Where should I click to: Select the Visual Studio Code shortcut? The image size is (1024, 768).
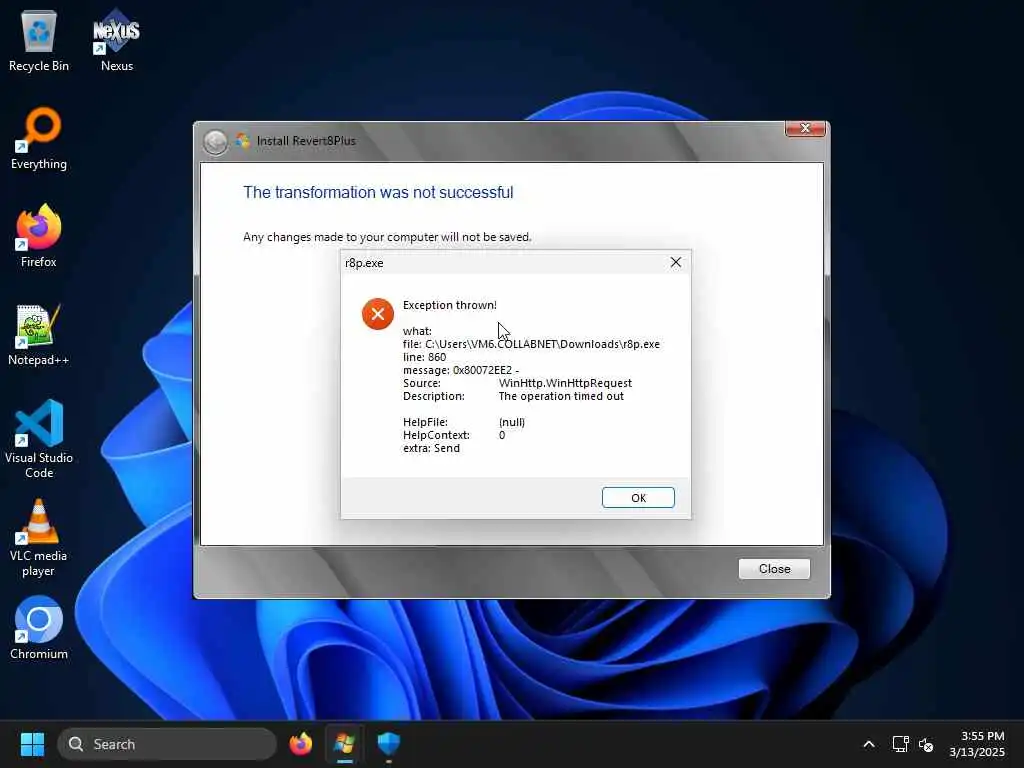(x=39, y=439)
